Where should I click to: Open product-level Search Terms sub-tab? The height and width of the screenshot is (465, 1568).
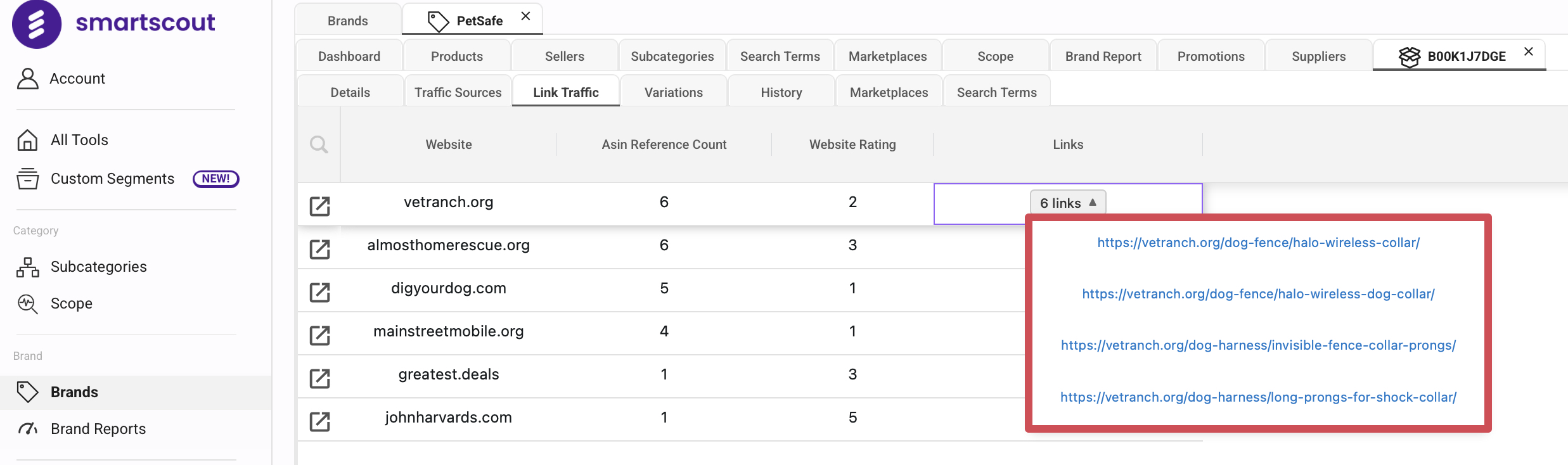pyautogui.click(x=997, y=92)
